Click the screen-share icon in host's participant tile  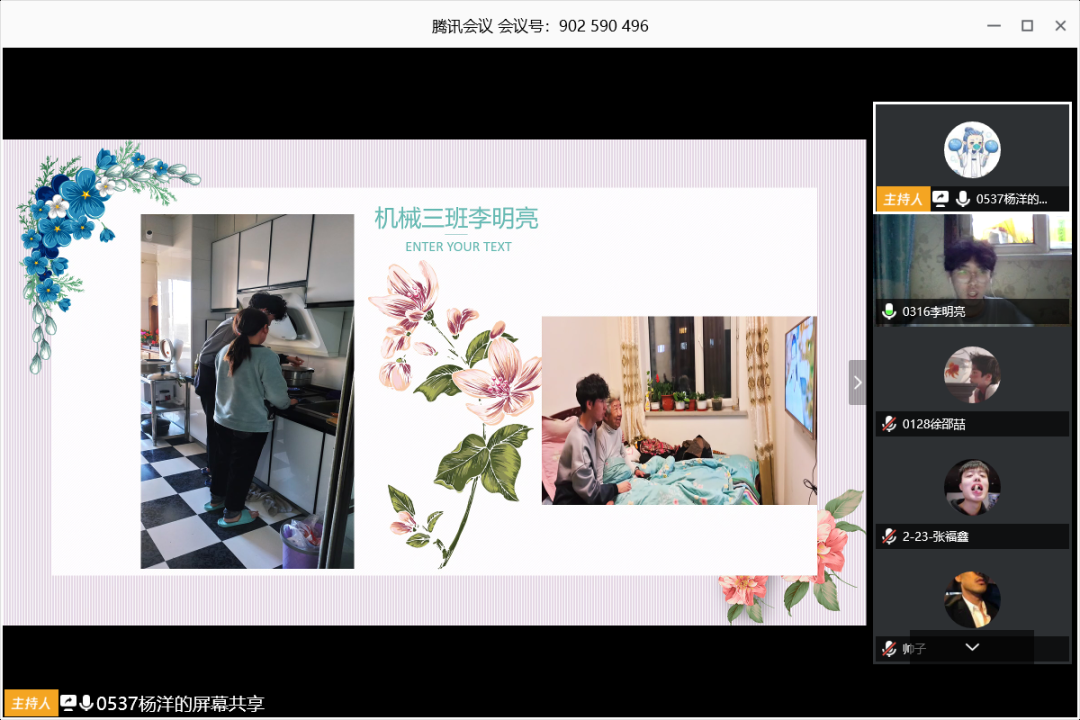(x=940, y=199)
